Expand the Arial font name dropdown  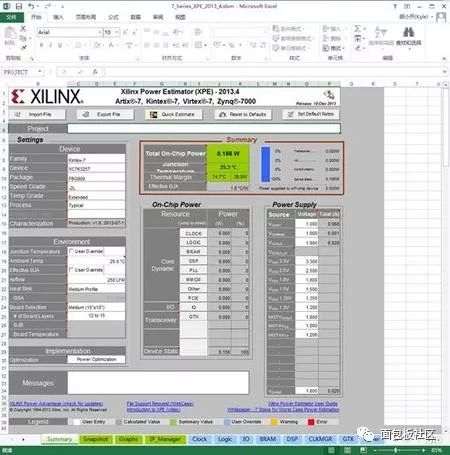click(x=100, y=32)
